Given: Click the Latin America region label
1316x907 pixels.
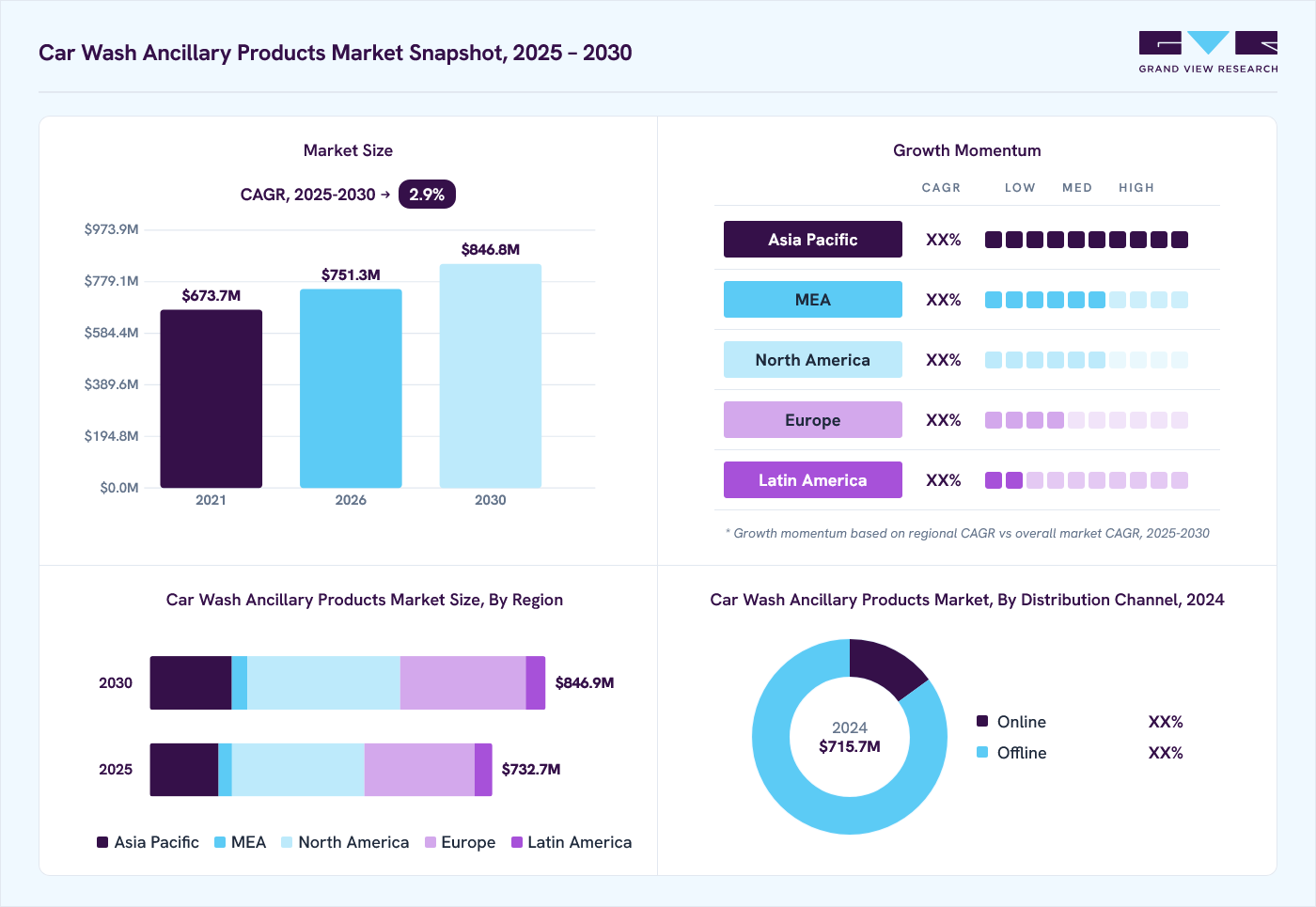Looking at the screenshot, I should (x=813, y=480).
